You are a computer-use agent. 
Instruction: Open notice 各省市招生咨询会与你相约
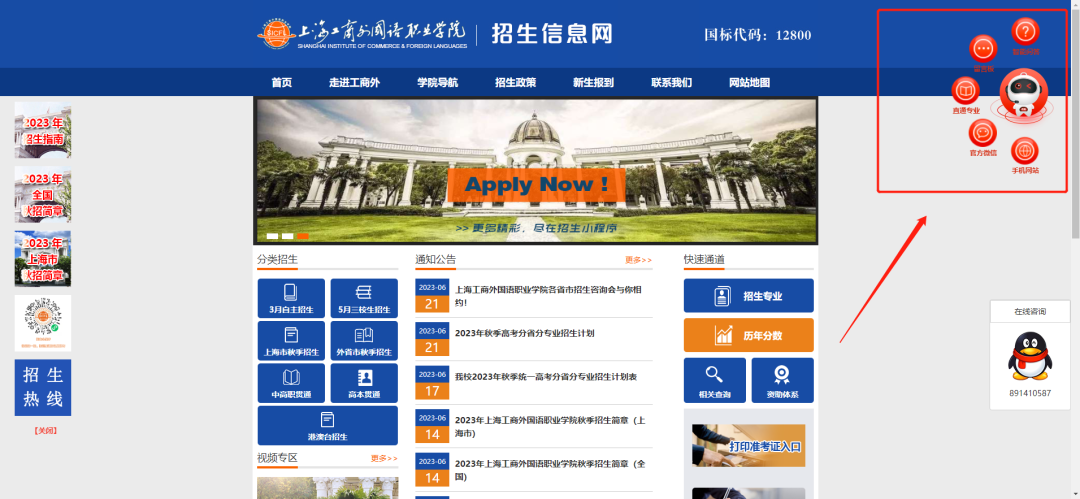549,296
